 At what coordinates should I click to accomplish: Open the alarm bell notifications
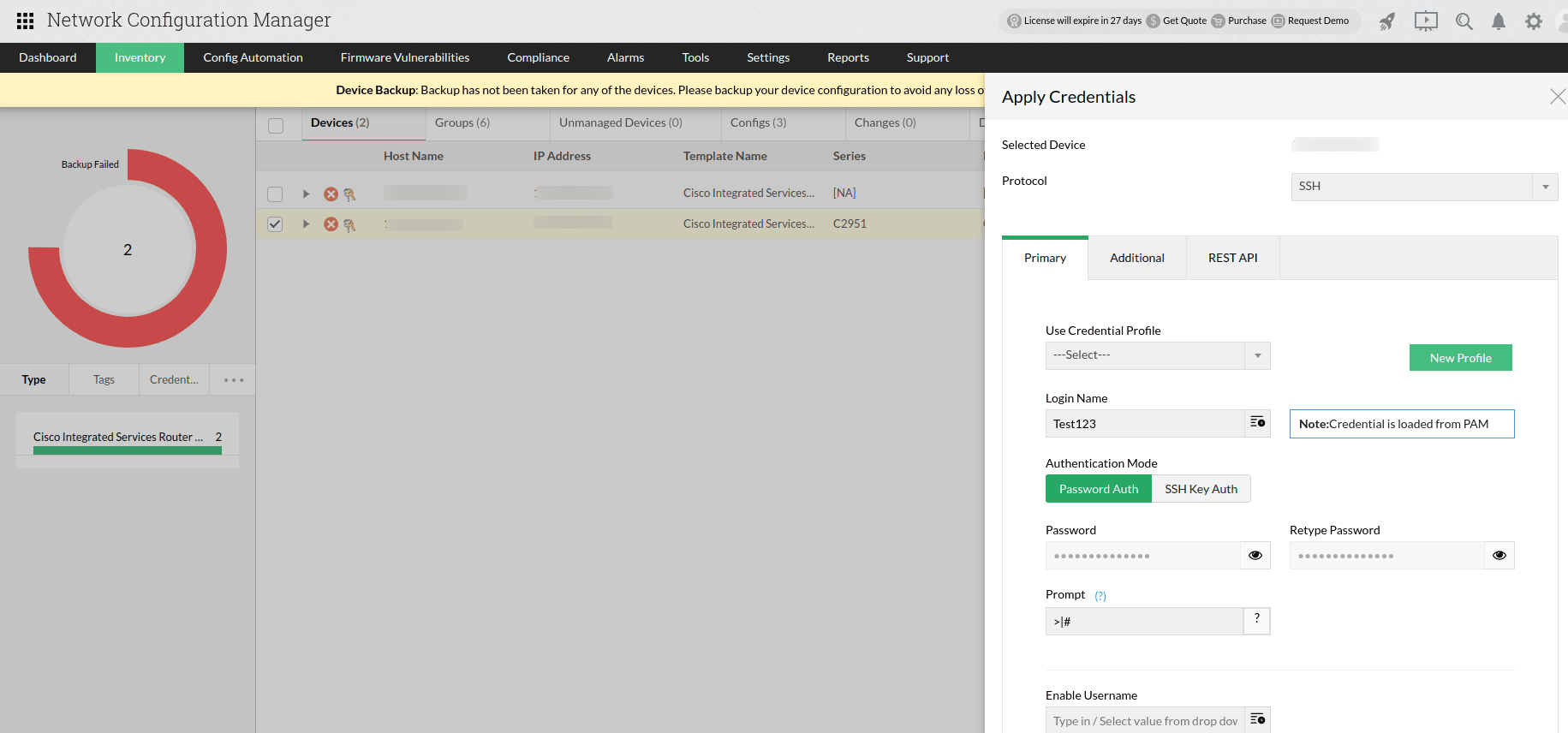pyautogui.click(x=1499, y=21)
